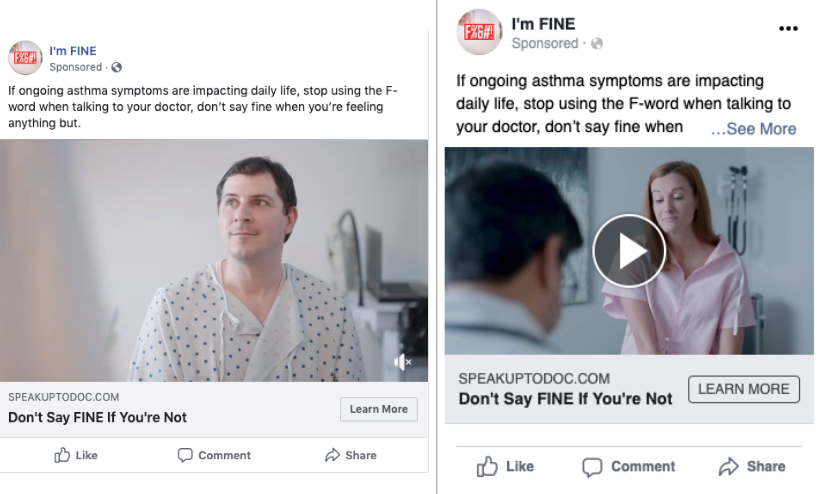Like the left post
Image resolution: width=822 pixels, height=494 pixels.
pos(76,455)
